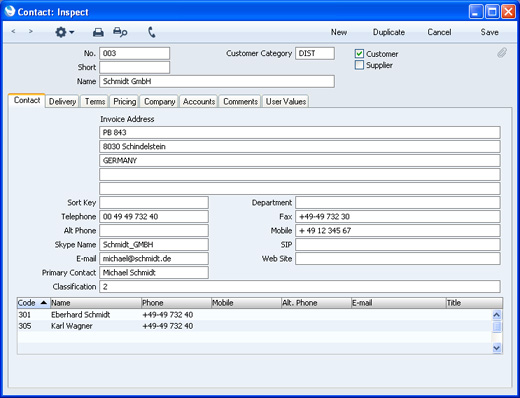Switch to the Contact tab

pos(27,100)
